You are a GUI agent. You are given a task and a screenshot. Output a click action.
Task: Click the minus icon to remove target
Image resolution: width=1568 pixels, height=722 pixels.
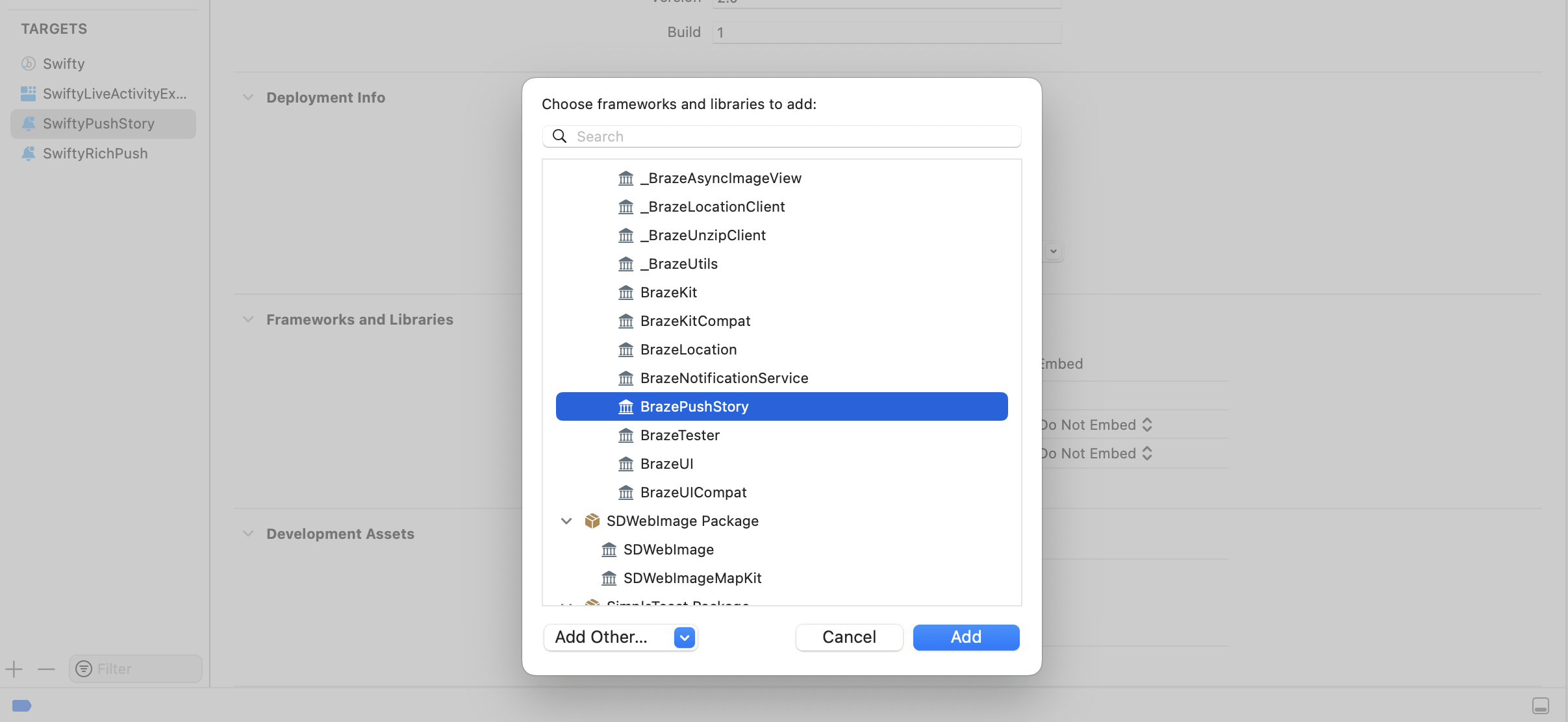(x=46, y=669)
